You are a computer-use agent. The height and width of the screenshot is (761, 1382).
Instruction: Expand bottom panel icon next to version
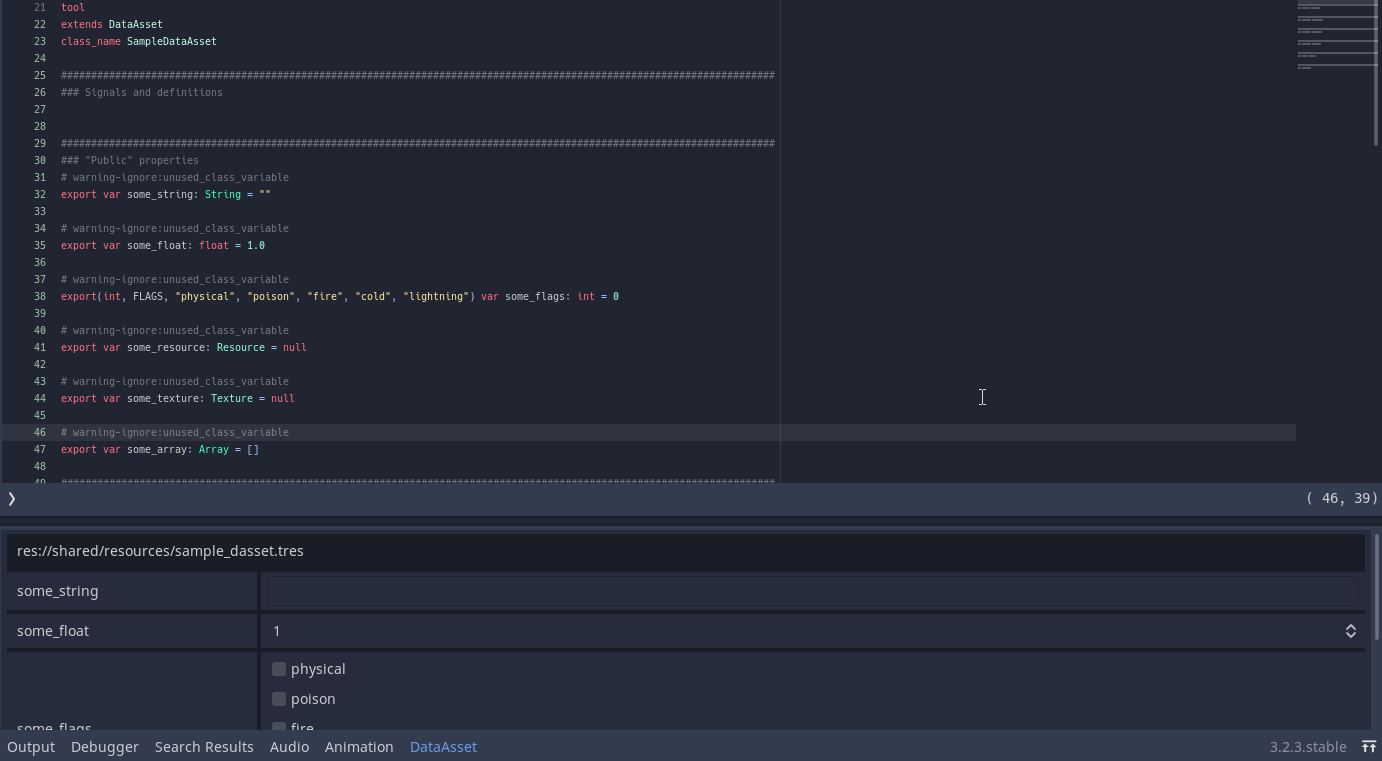(x=1369, y=747)
